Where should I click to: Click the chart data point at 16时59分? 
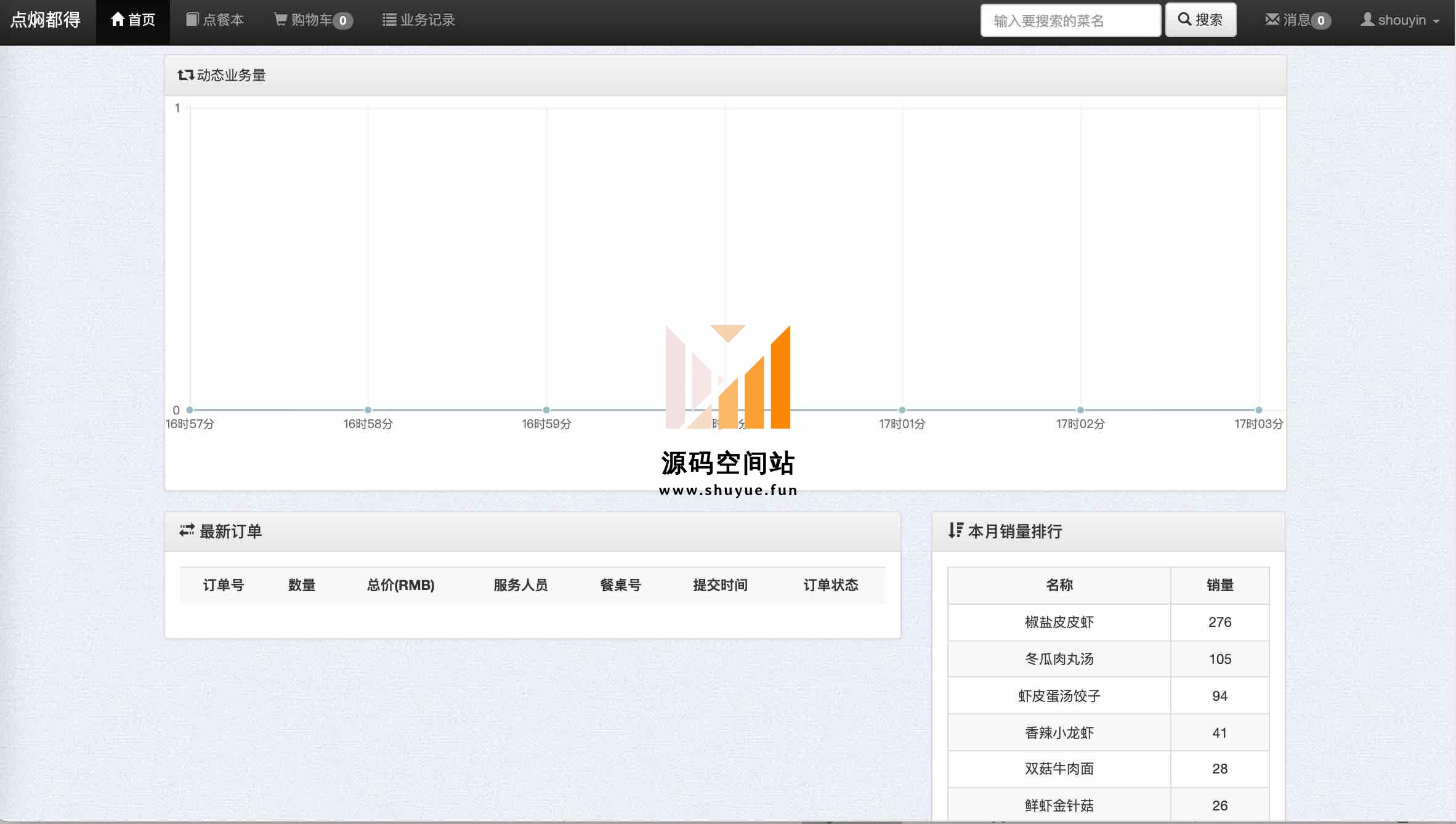546,410
